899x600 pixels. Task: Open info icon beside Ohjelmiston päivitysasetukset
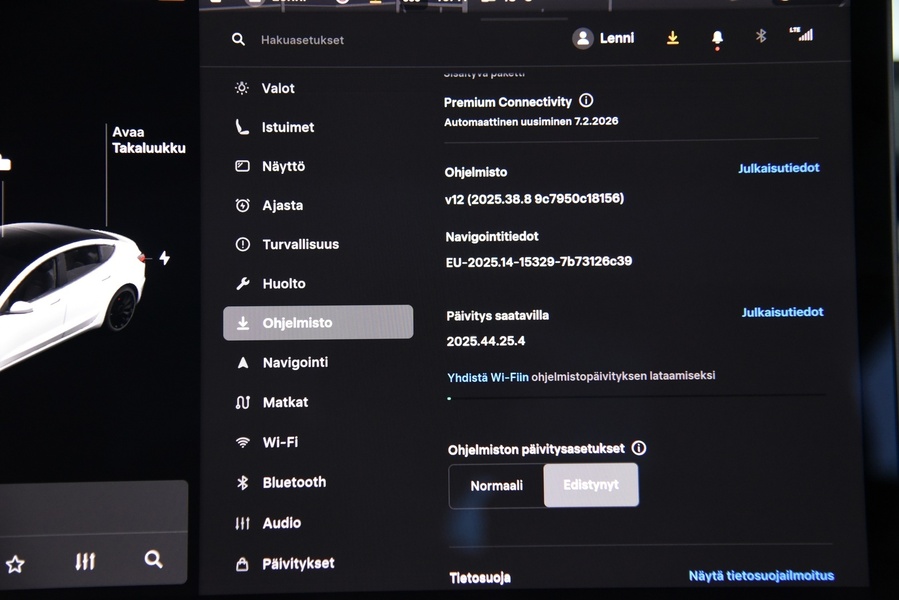click(639, 448)
